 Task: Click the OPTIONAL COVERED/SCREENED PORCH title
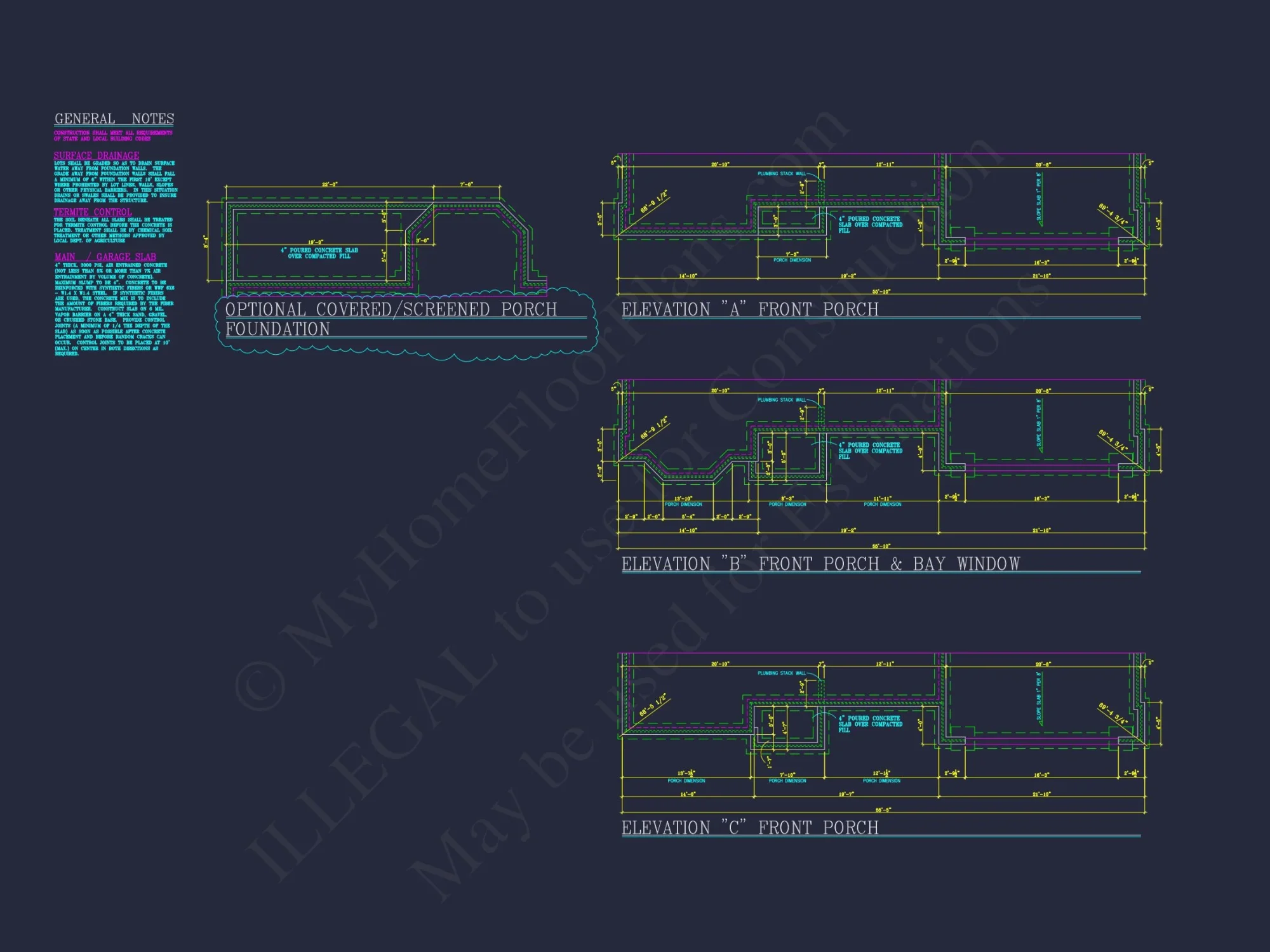coord(391,310)
